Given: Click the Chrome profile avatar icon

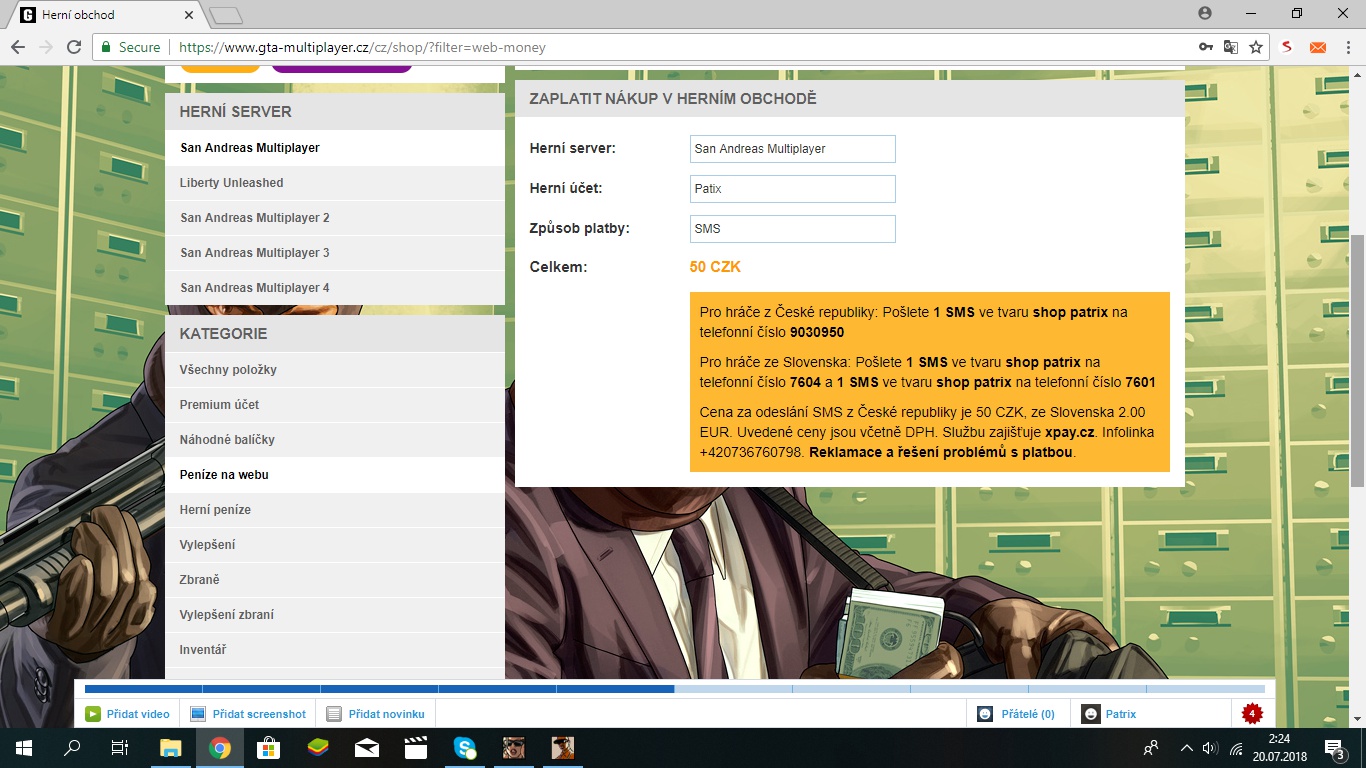Looking at the screenshot, I should (x=1205, y=13).
